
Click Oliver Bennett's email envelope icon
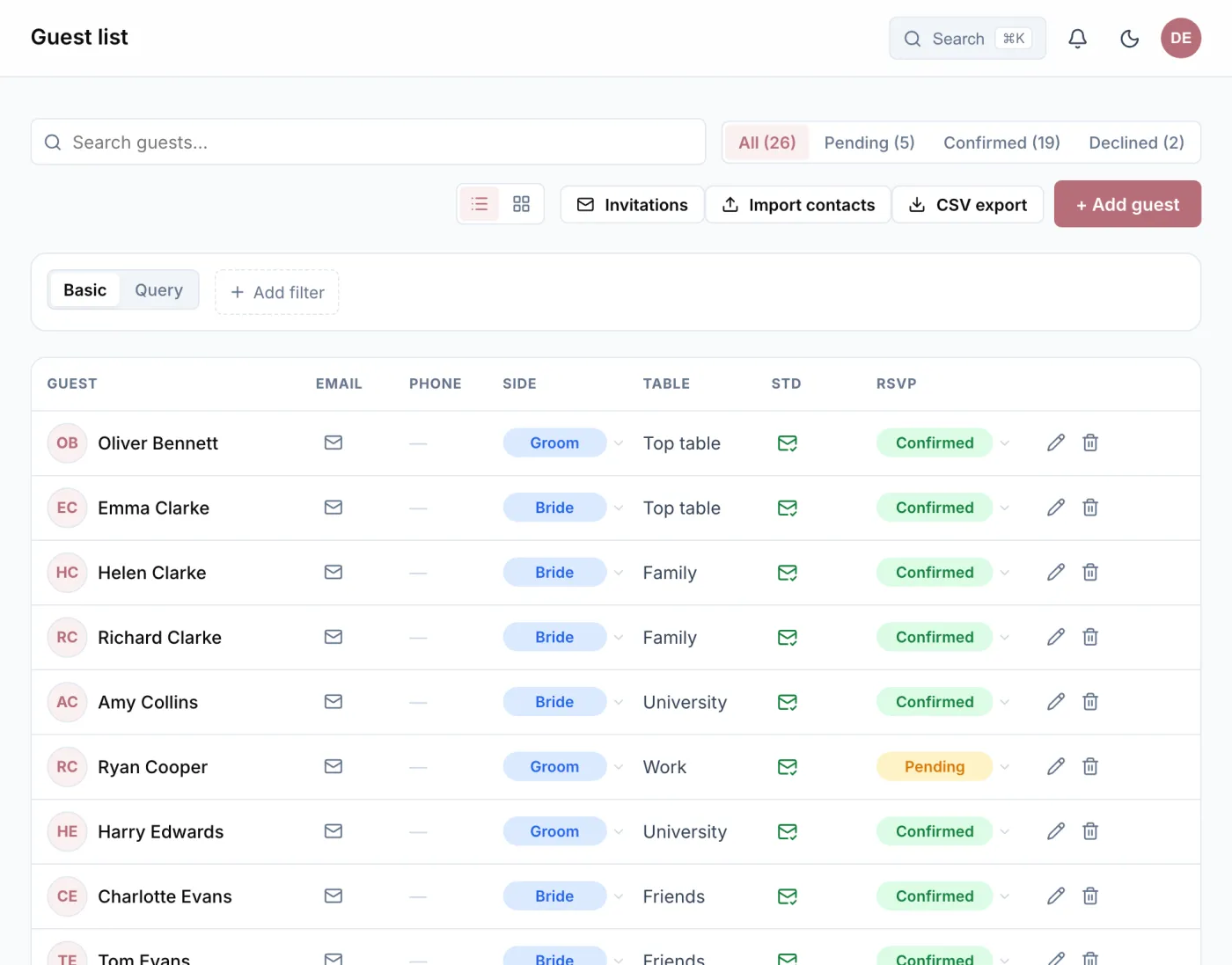[334, 442]
